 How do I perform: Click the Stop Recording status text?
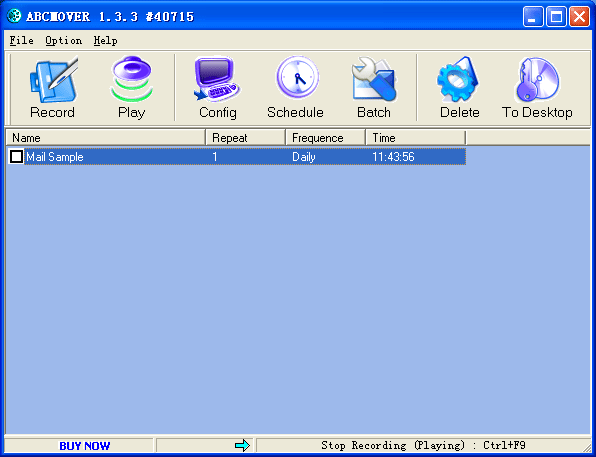coord(423,445)
